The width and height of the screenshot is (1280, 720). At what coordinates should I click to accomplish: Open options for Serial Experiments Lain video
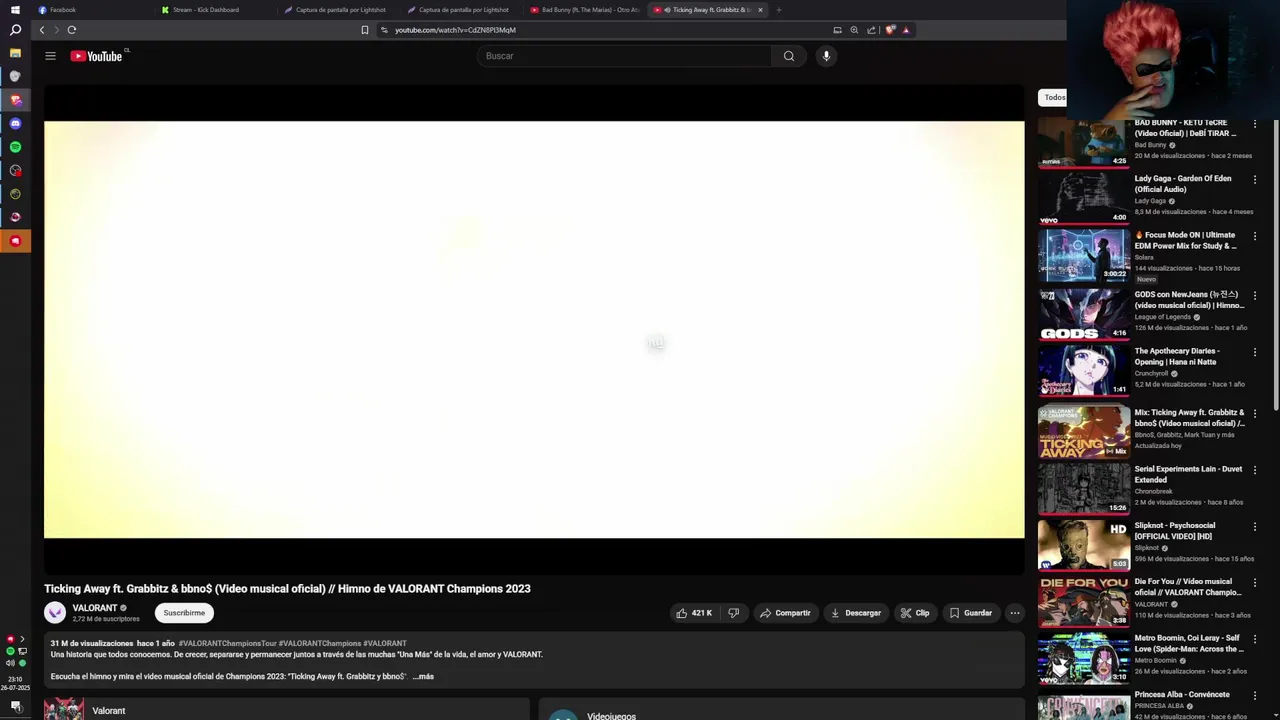tap(1255, 470)
